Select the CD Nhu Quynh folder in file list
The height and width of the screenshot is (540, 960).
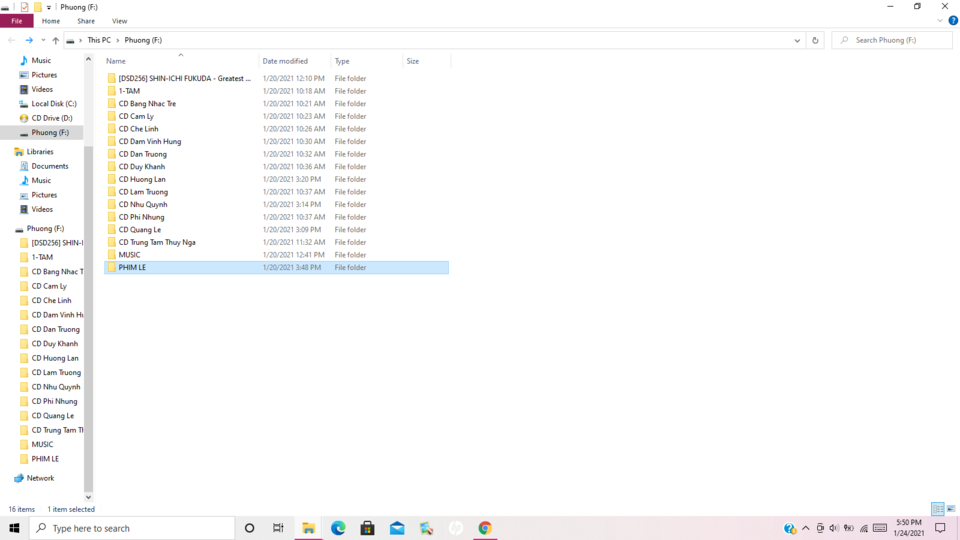point(143,204)
